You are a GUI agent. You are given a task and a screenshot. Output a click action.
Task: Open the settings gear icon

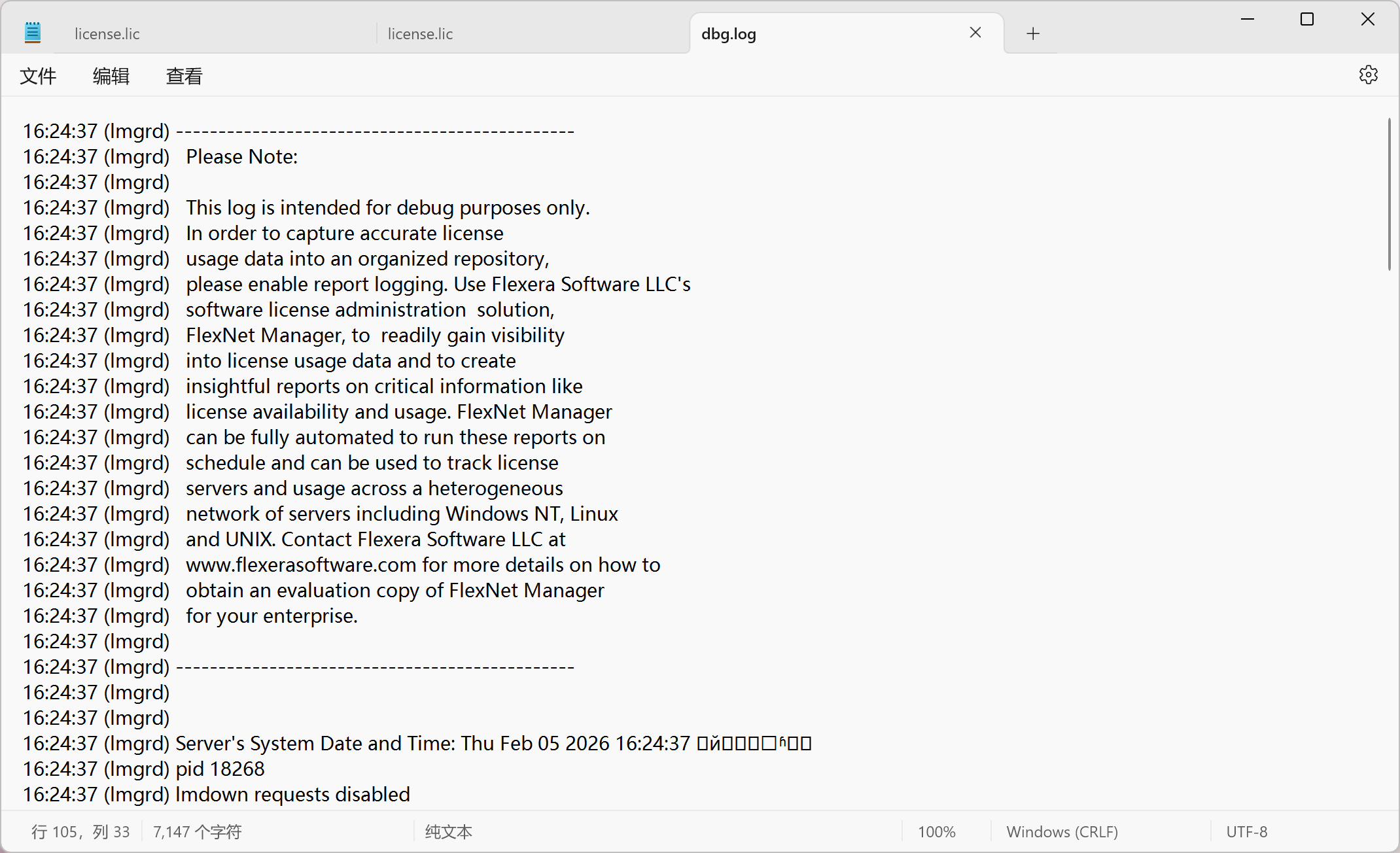point(1368,75)
